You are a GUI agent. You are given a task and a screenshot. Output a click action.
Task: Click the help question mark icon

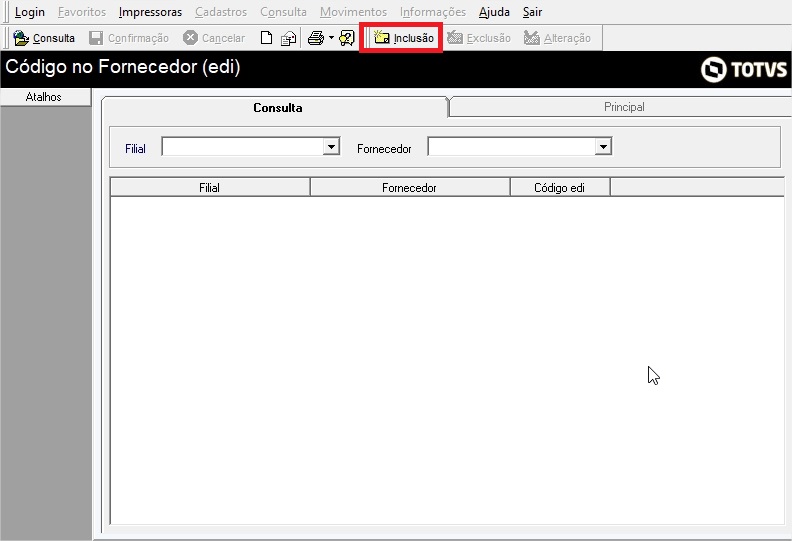(x=347, y=38)
